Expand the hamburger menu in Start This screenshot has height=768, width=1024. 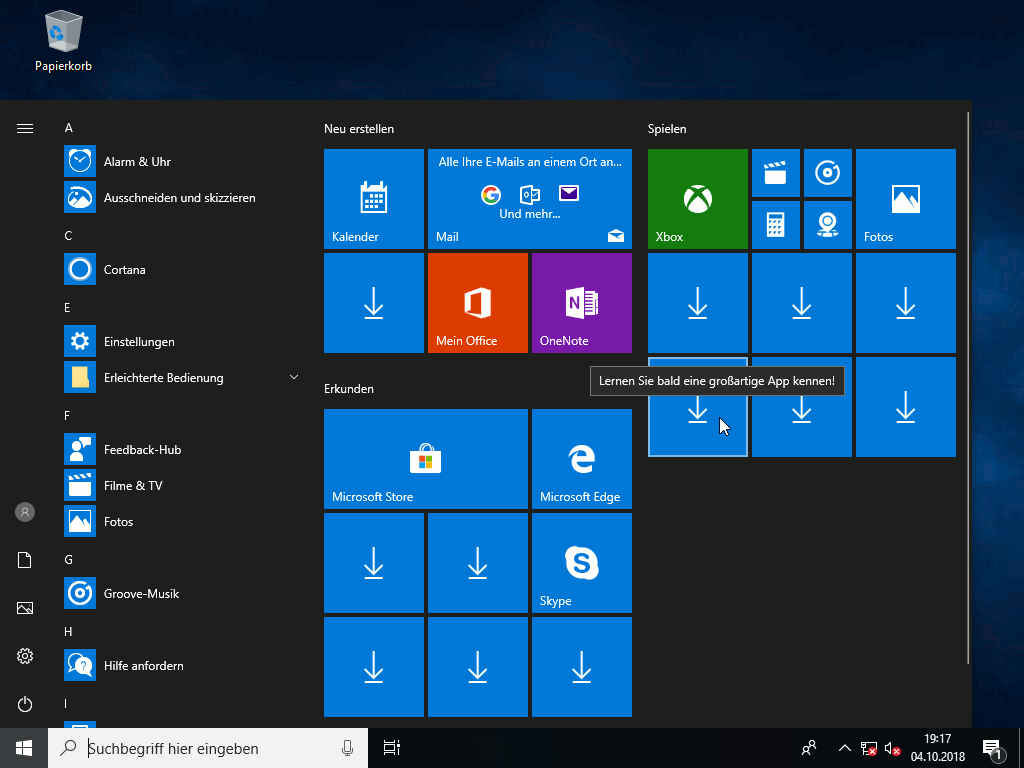[x=25, y=128]
